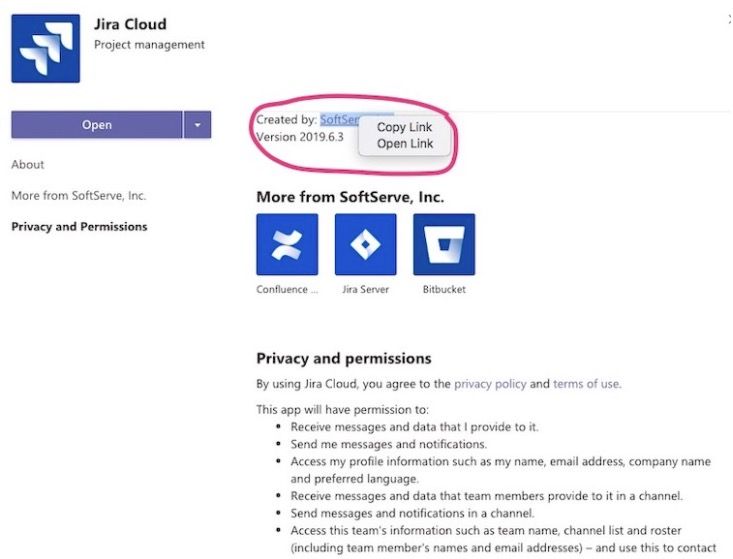
Task: Click the Privacy and permissions heading
Action: click(x=344, y=358)
